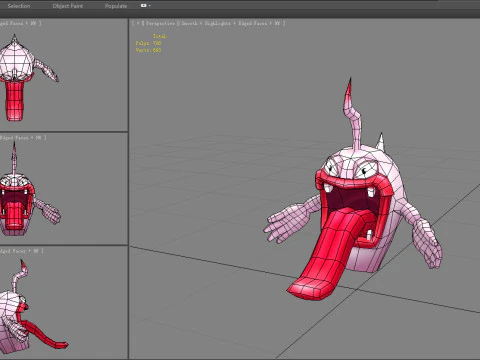480x360 pixels.
Task: Click the yellow Total statistics header
Action: [159, 36]
